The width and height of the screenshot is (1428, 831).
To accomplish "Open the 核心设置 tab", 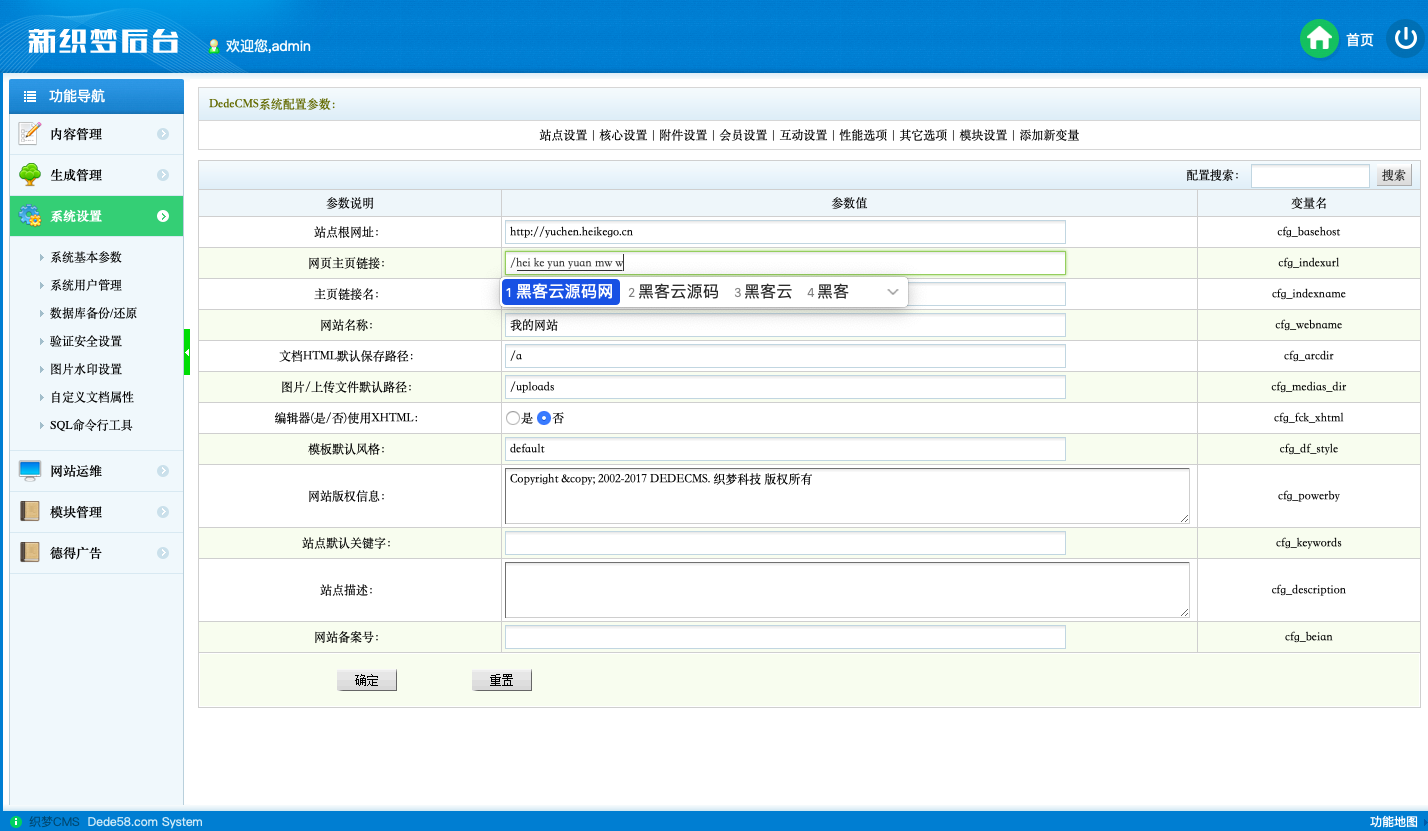I will point(623,135).
